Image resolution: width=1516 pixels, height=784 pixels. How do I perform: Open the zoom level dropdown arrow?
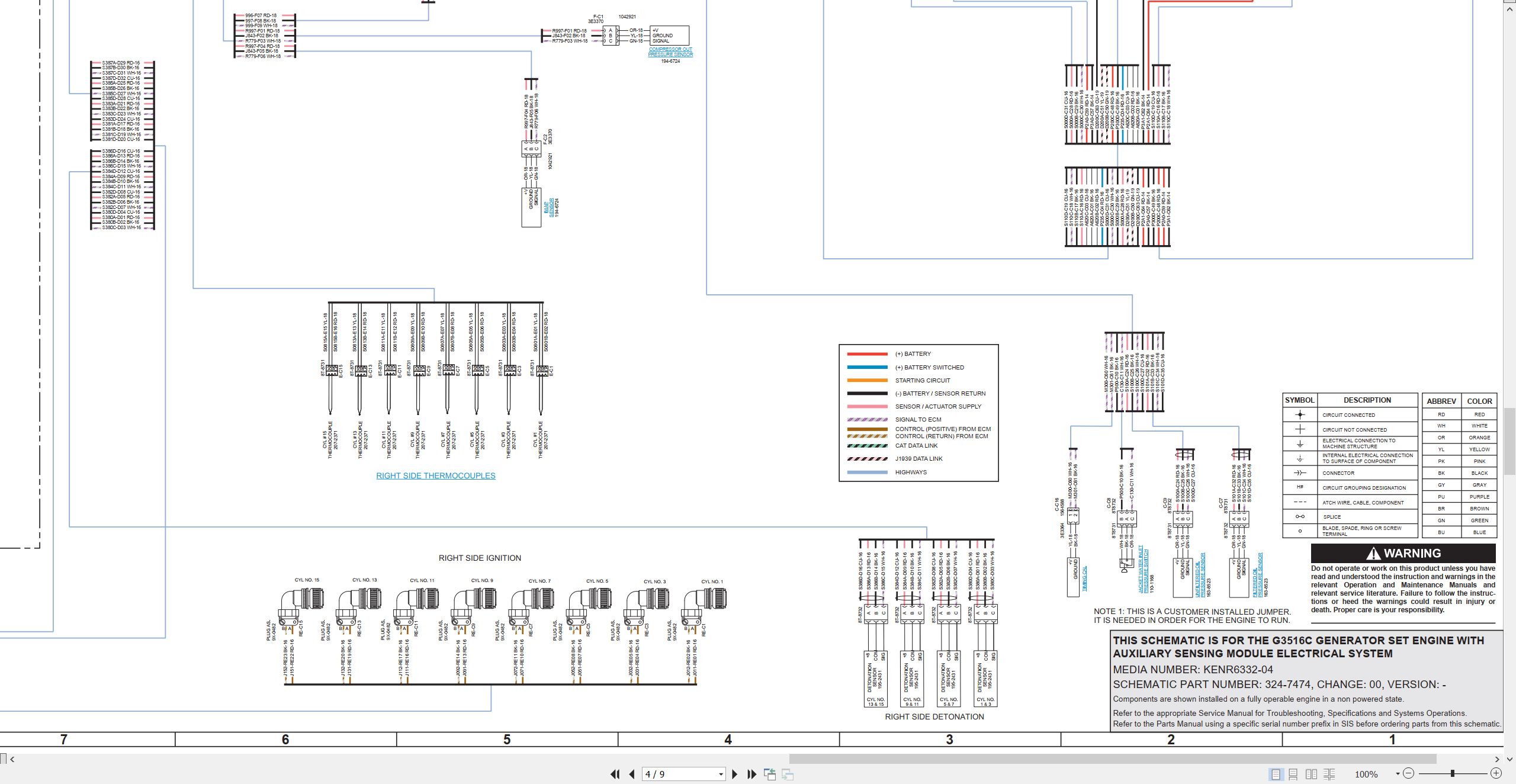point(1398,773)
